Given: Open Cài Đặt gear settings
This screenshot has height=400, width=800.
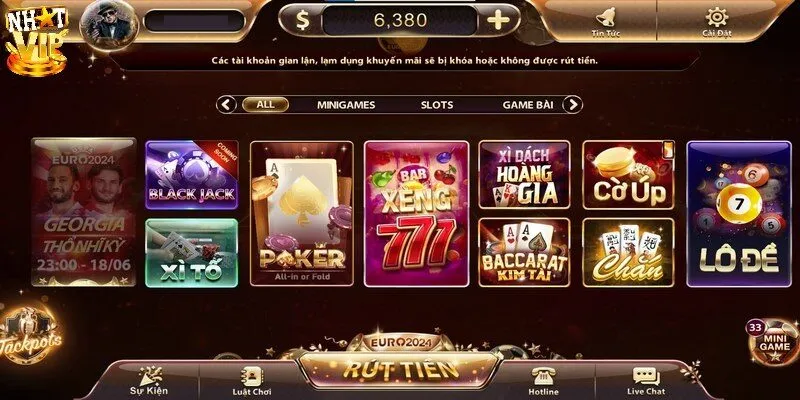Looking at the screenshot, I should [716, 22].
